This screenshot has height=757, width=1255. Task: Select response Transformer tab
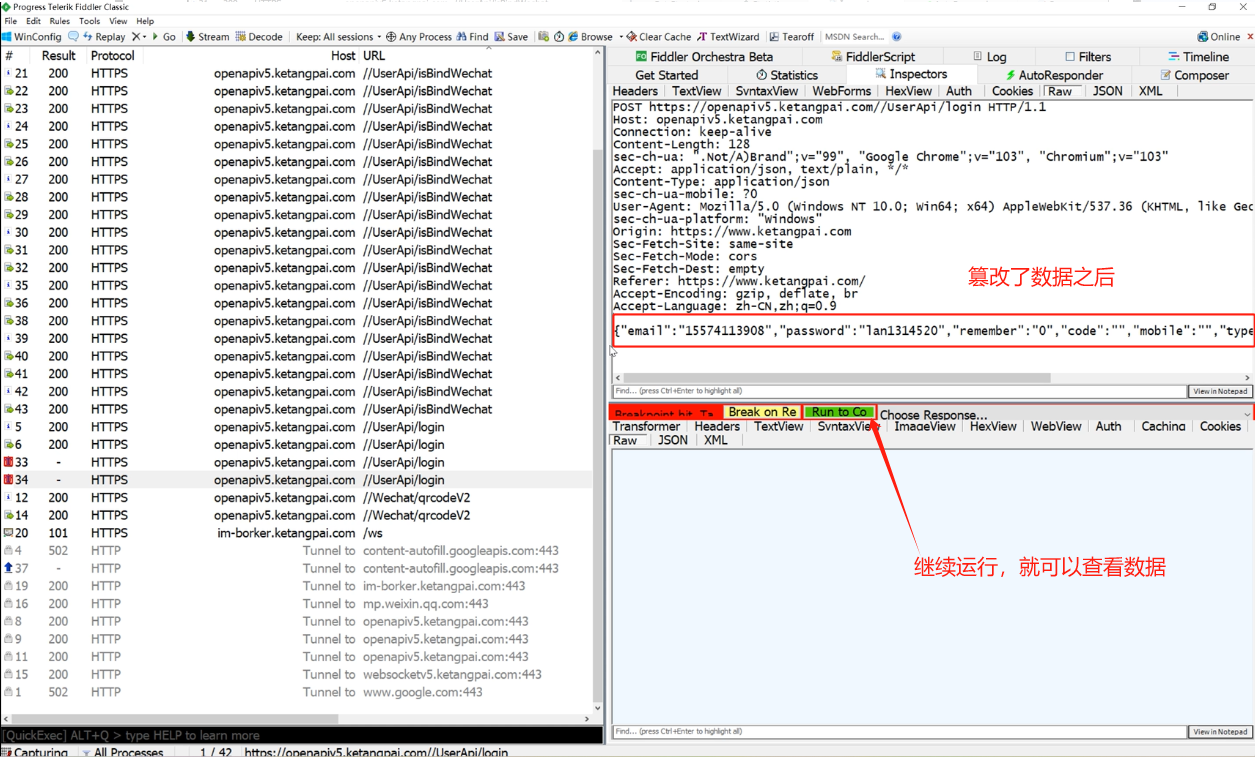pos(646,426)
